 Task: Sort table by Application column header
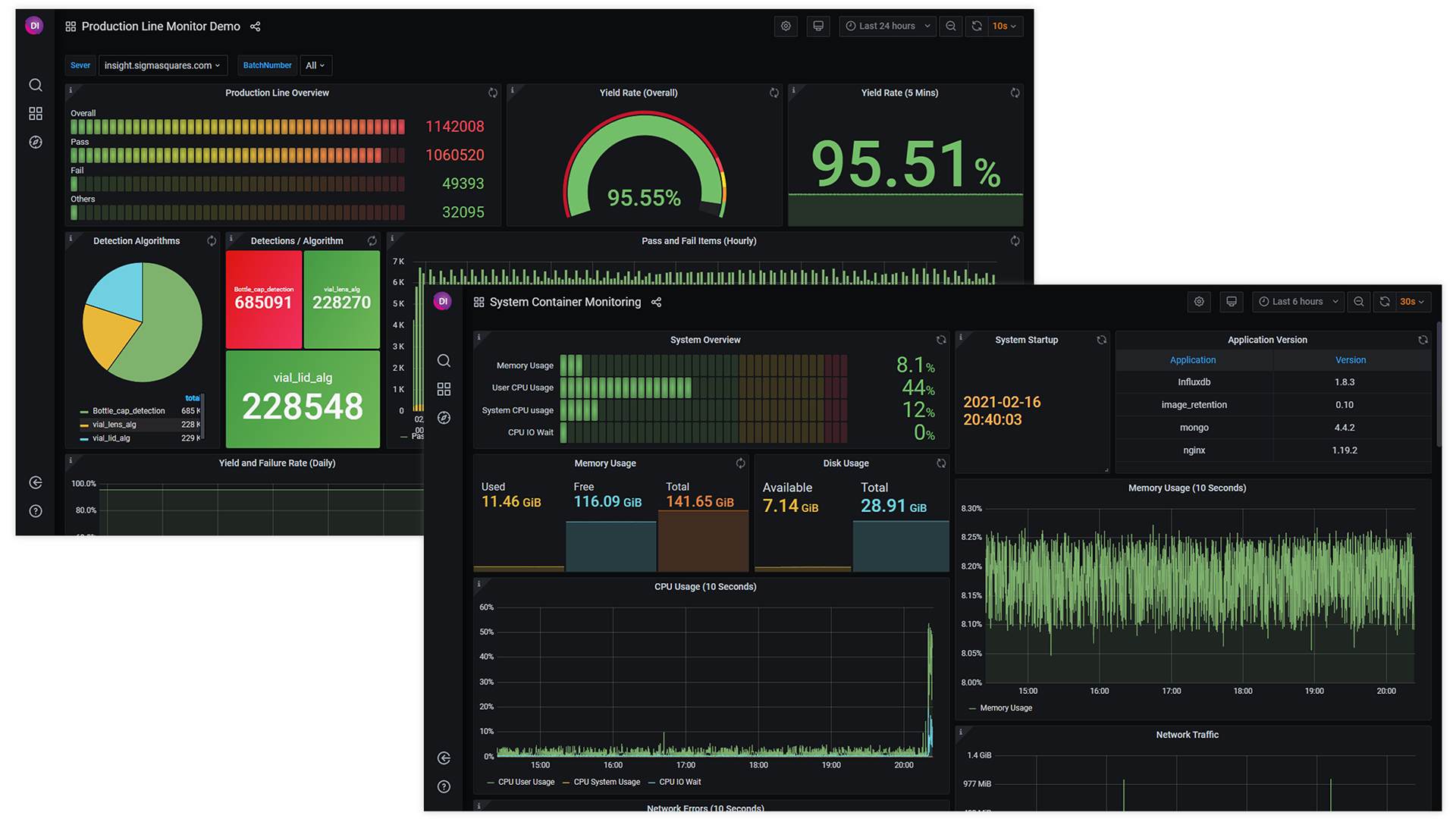[x=1192, y=360]
